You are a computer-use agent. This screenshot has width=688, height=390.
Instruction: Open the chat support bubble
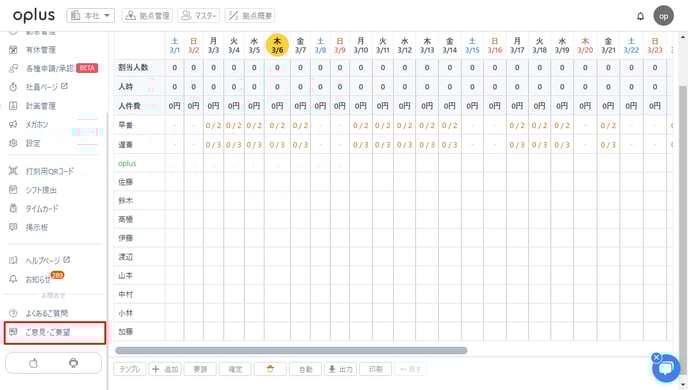666,368
